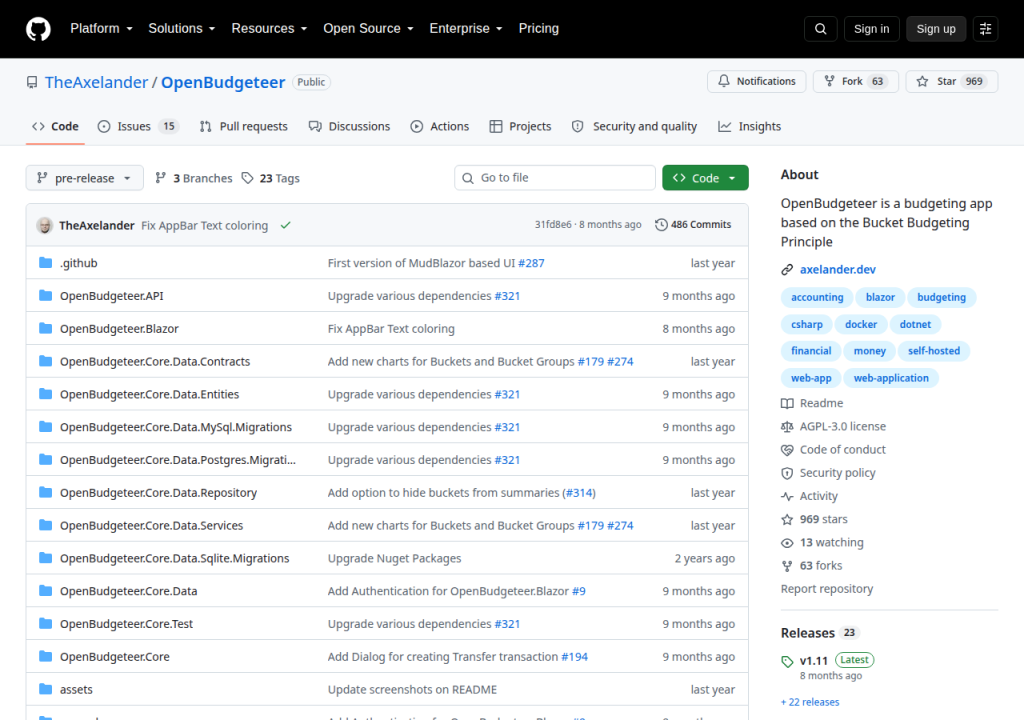Click the fork icon beside 63 forks

787,566
